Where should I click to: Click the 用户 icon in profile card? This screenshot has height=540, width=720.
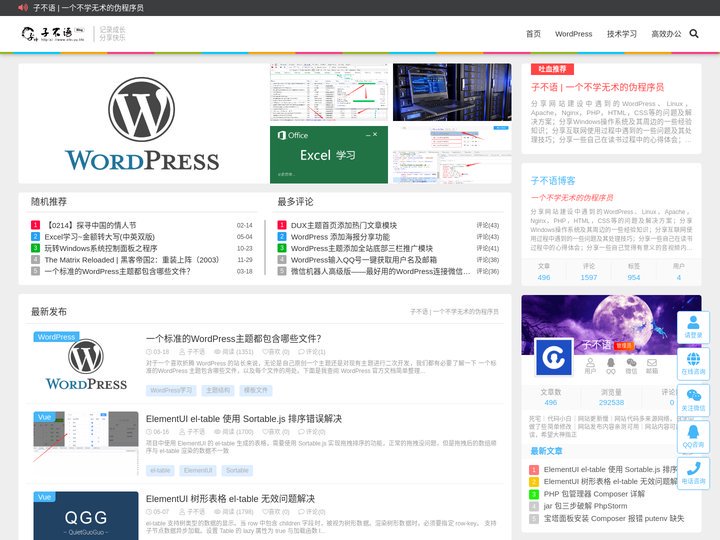coord(590,366)
